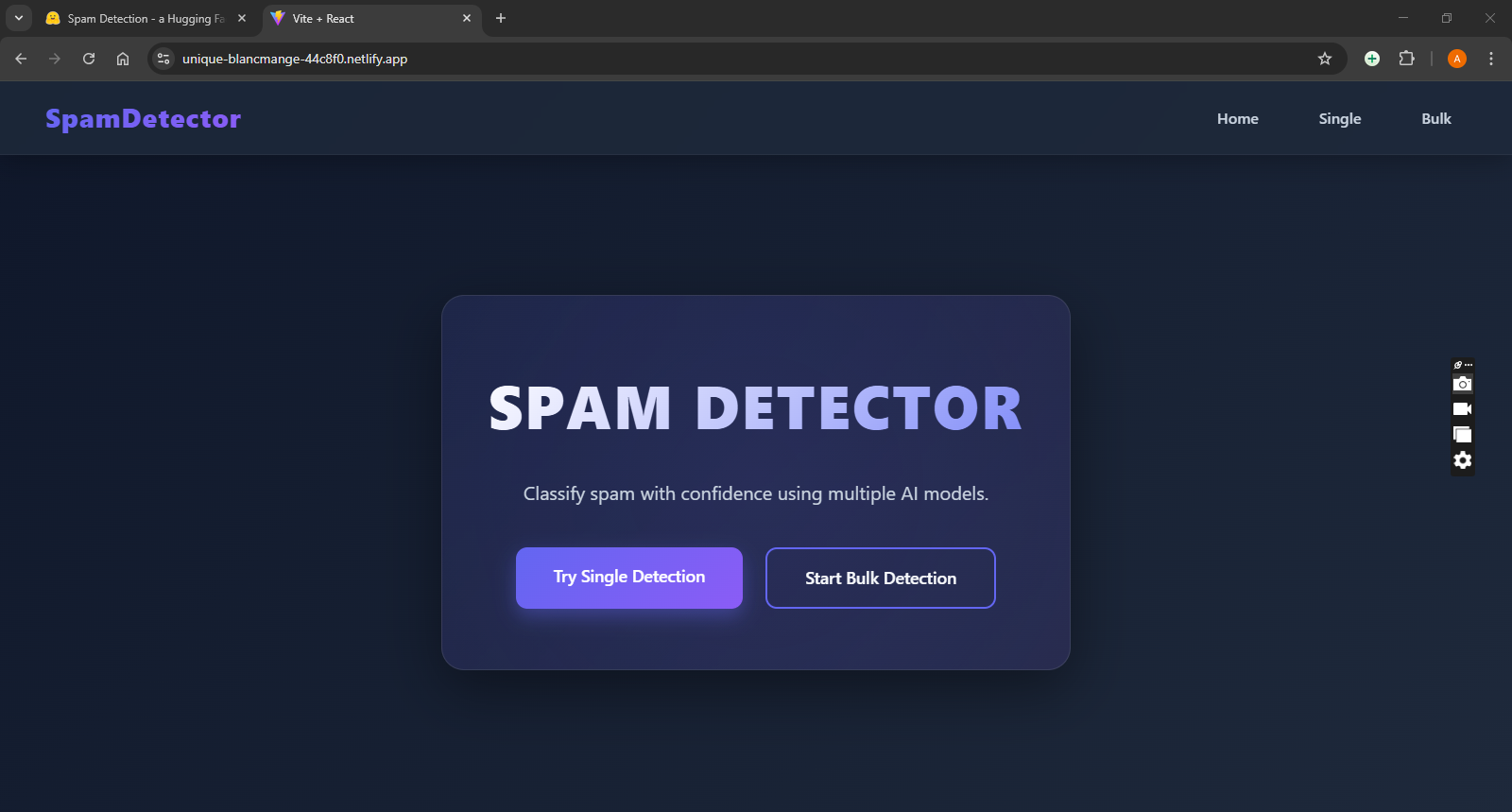The image size is (1512, 812).
Task: Restore down the browser window
Action: 1447,18
